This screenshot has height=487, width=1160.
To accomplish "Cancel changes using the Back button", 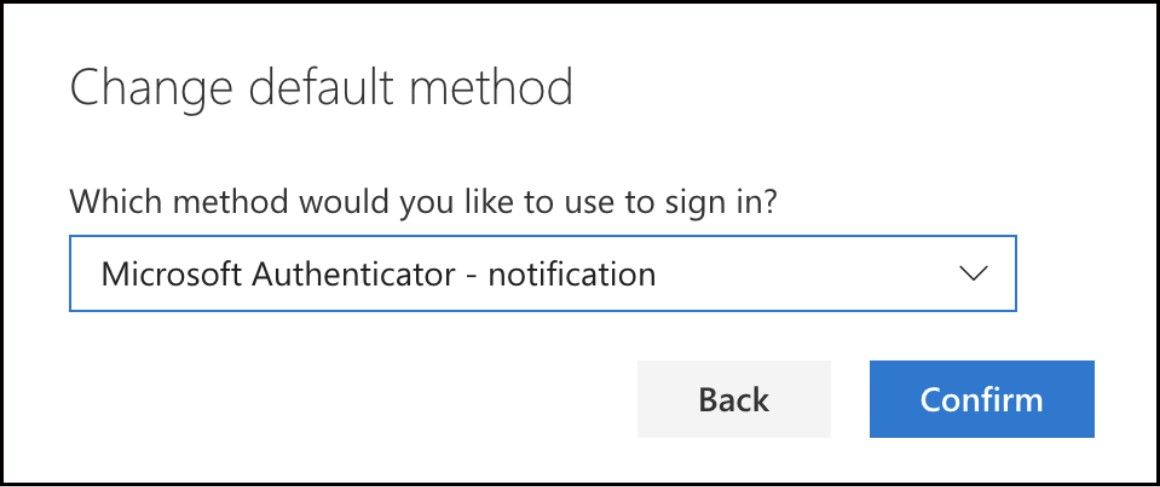I will 733,399.
